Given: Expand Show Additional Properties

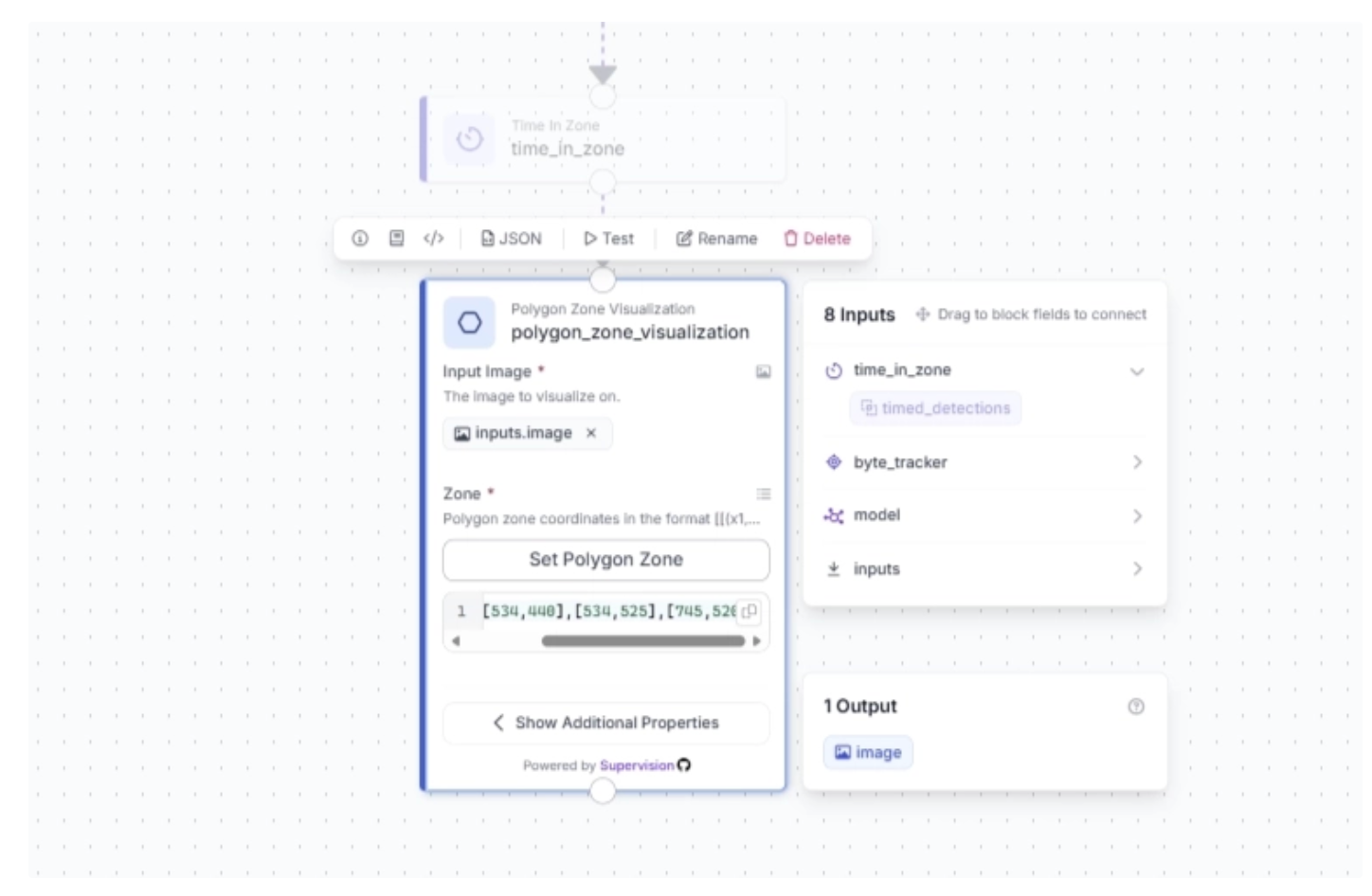Looking at the screenshot, I should (x=606, y=723).
